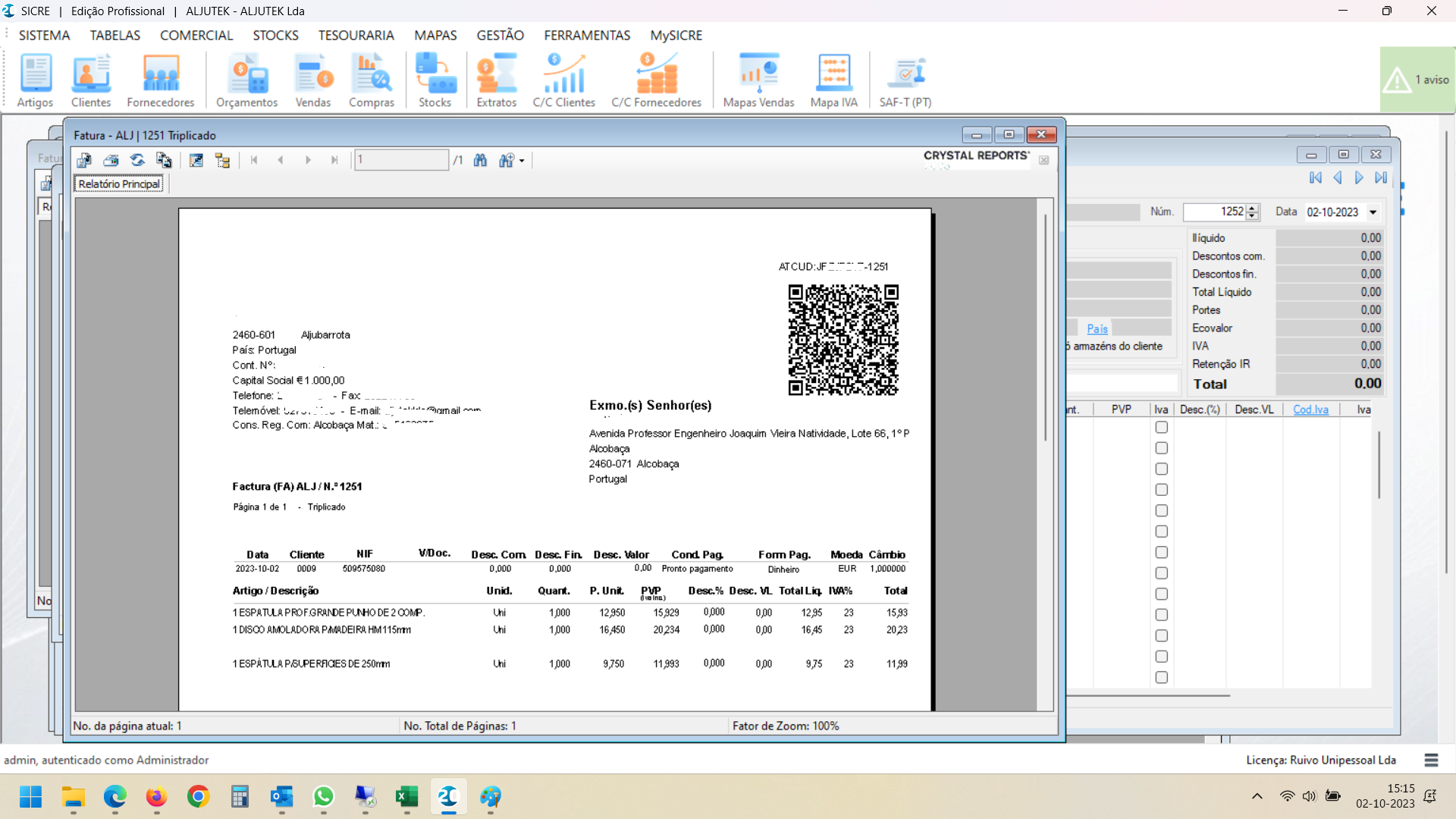Refresh the report

pos(137,160)
